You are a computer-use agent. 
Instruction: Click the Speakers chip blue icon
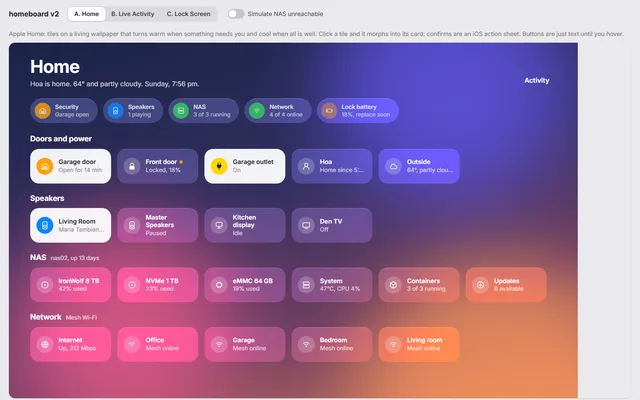click(x=116, y=111)
